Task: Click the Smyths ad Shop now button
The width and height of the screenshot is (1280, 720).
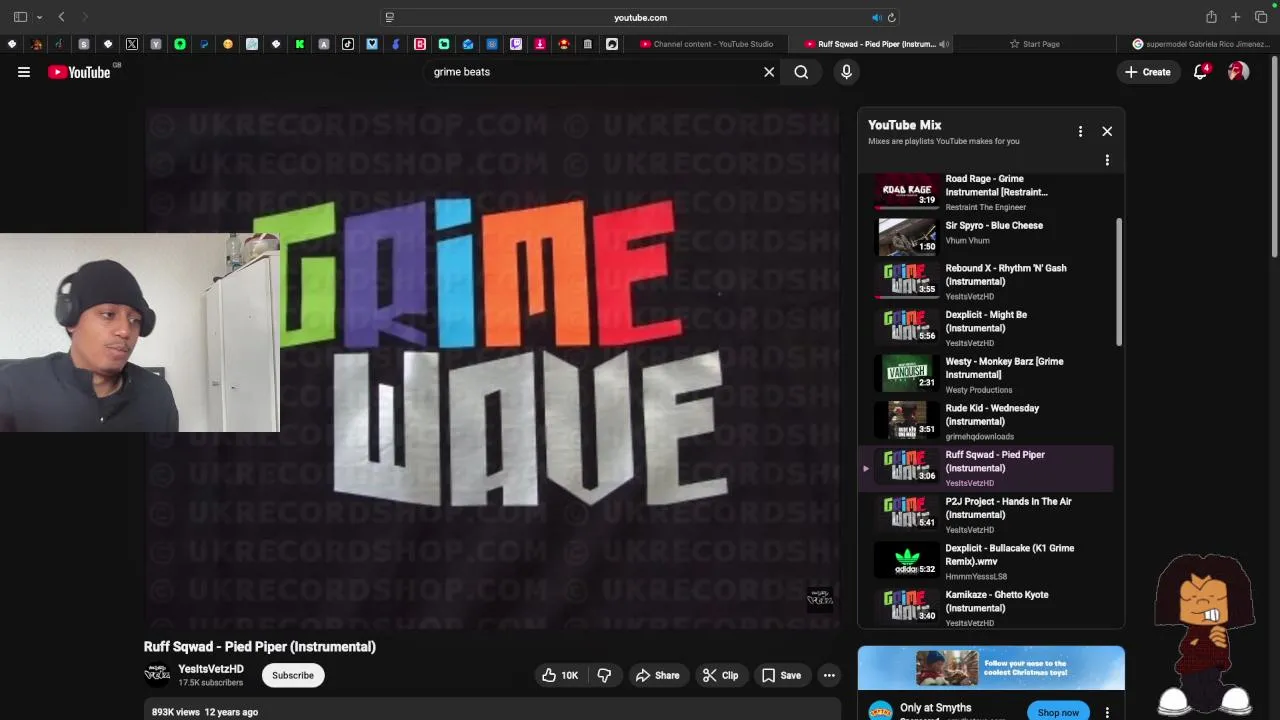Action: [1058, 712]
